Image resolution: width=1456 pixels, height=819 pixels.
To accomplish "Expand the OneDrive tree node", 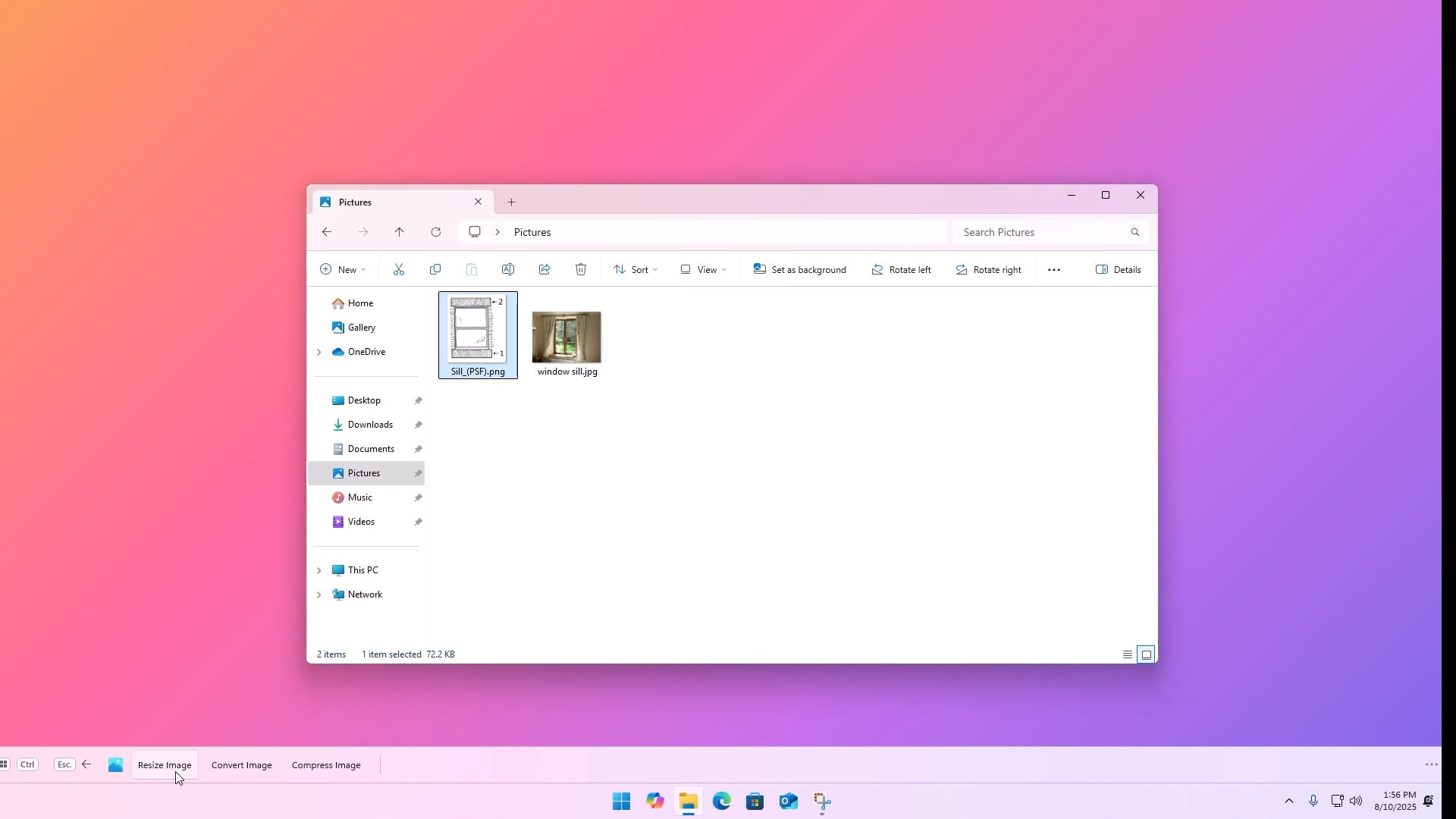I will pyautogui.click(x=319, y=352).
